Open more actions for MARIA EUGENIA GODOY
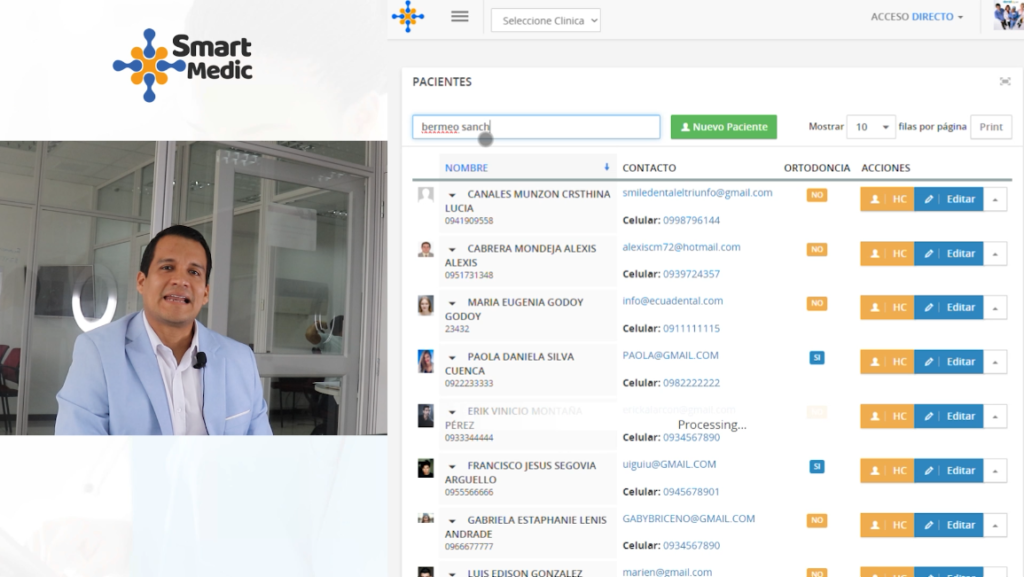This screenshot has width=1024, height=577. 995,307
